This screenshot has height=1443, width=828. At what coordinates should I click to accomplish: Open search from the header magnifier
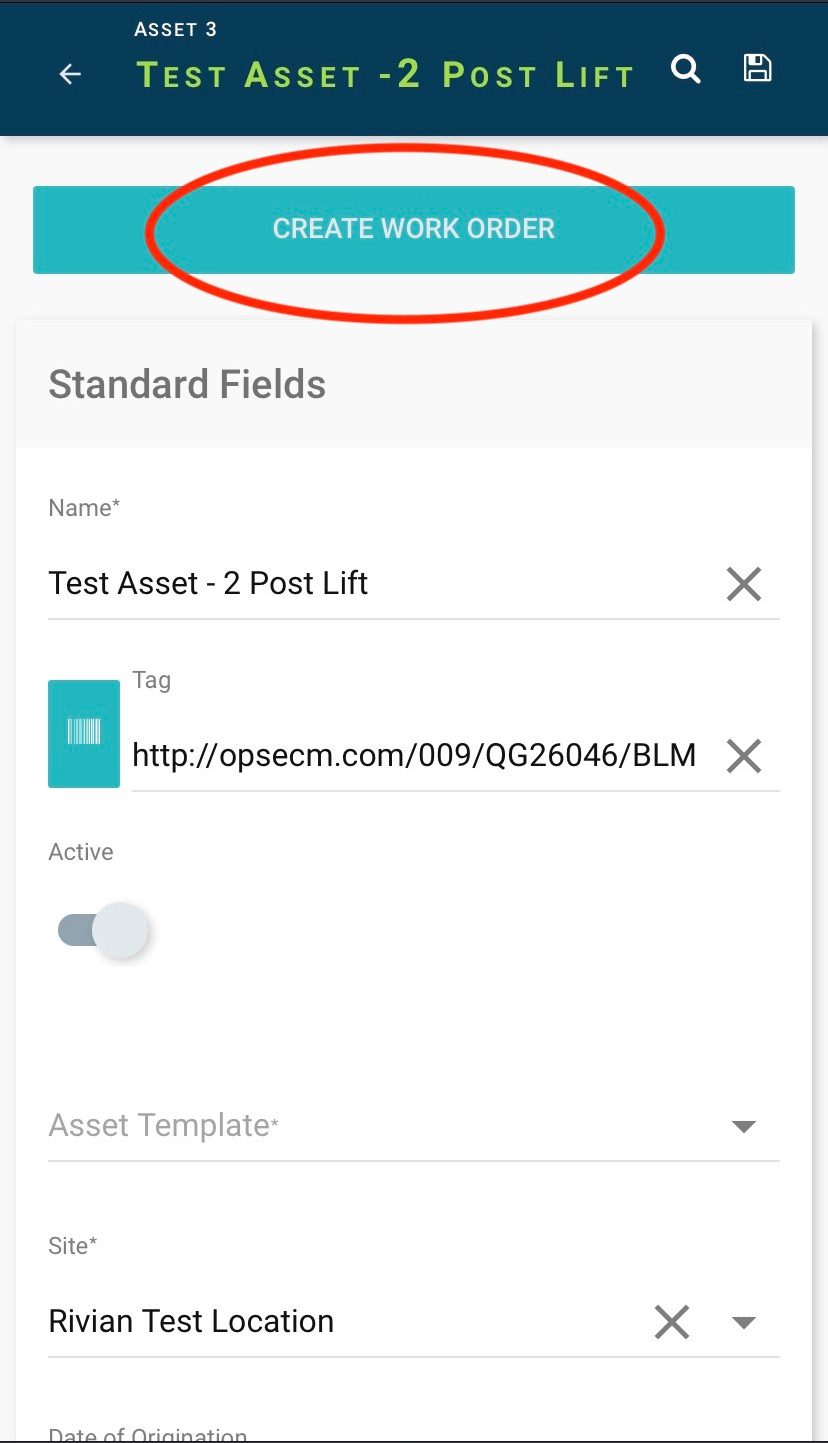(x=685, y=70)
